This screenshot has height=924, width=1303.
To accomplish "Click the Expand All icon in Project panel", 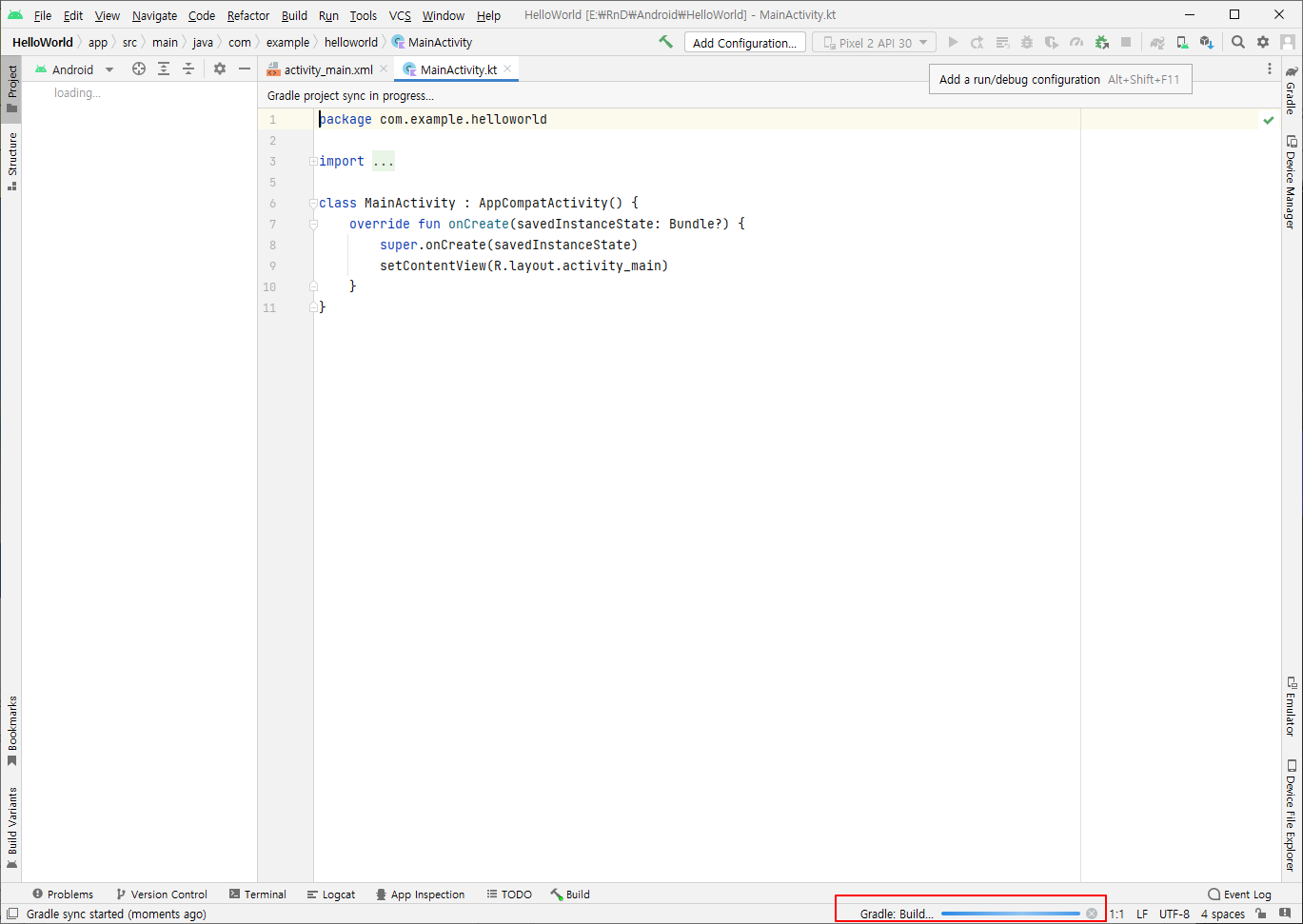I will pyautogui.click(x=164, y=69).
